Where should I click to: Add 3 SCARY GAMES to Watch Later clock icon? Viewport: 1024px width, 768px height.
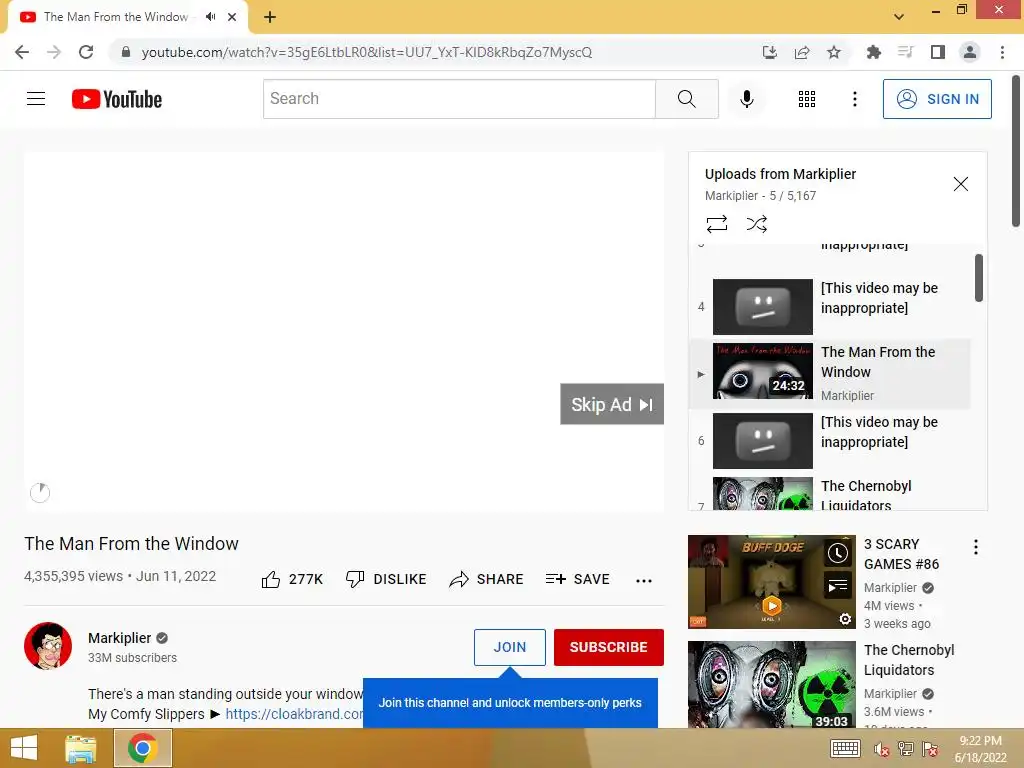coord(837,553)
